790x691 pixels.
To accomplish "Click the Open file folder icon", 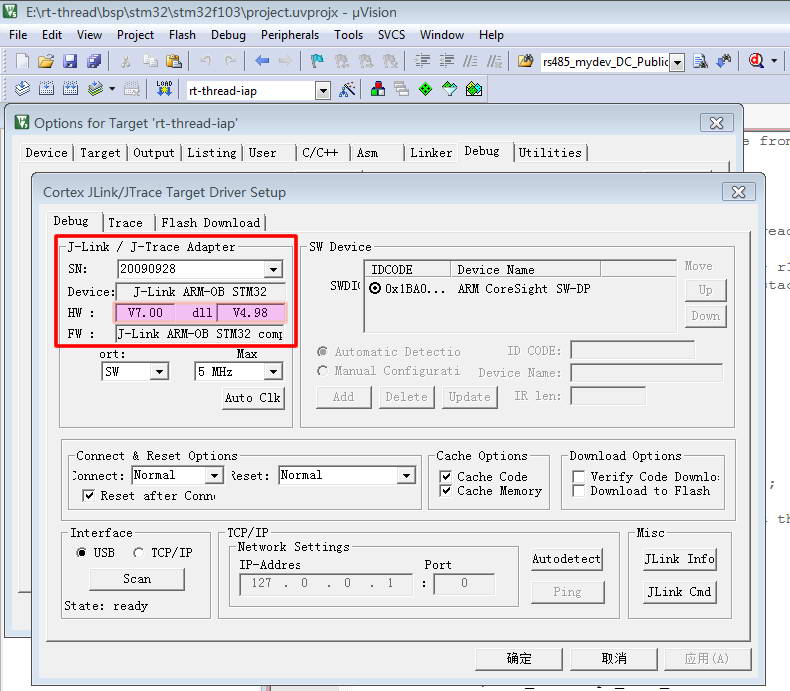I will coord(45,61).
